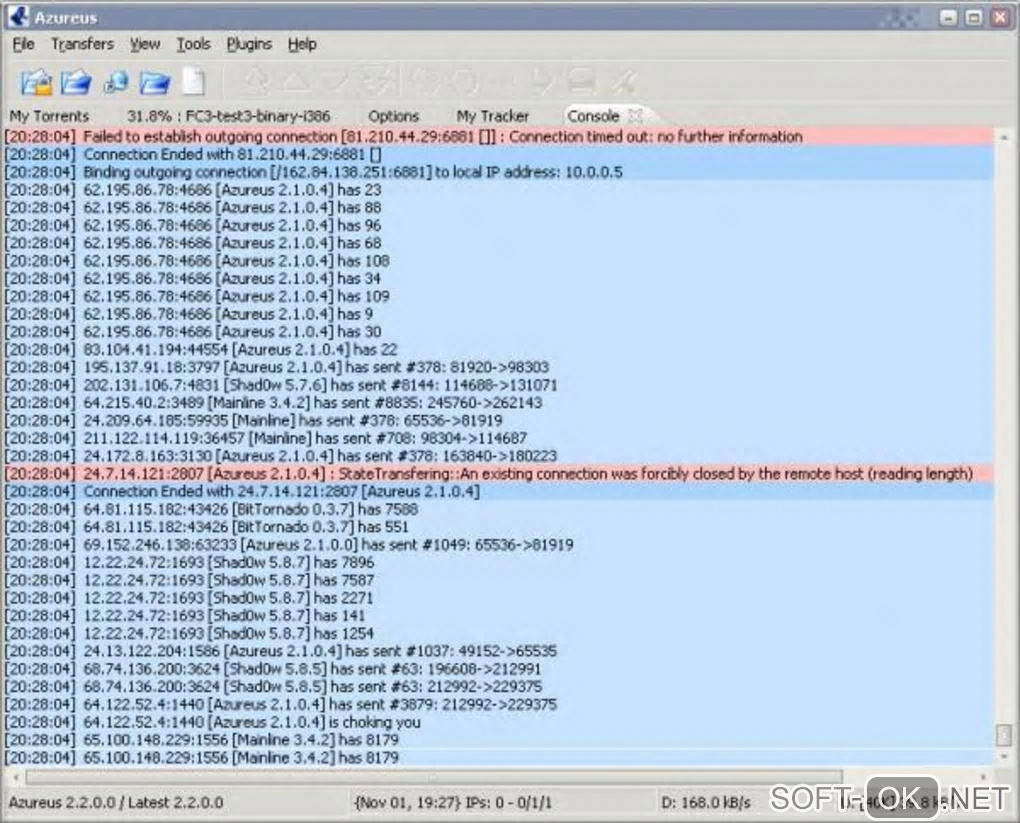The image size is (1020, 823).
Task: Click the second toolbar icon, open torrent folder
Action: pos(76,82)
